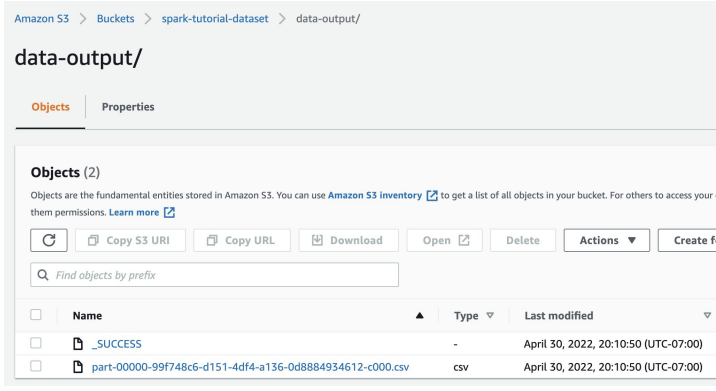
Task: Click the external link icon beside Learn more
Action: 169,212
